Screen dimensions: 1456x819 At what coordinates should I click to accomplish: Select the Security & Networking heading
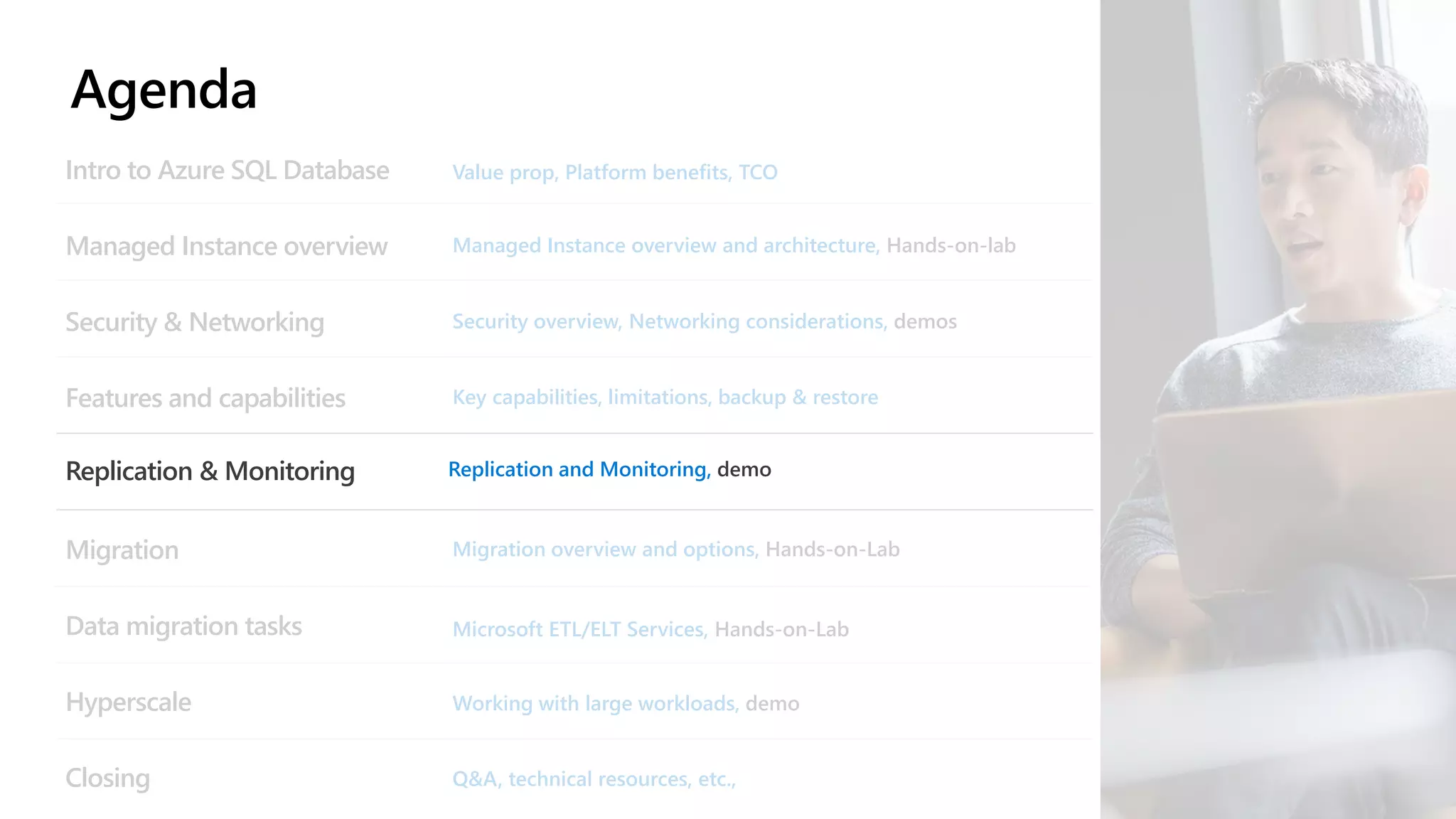coord(195,323)
